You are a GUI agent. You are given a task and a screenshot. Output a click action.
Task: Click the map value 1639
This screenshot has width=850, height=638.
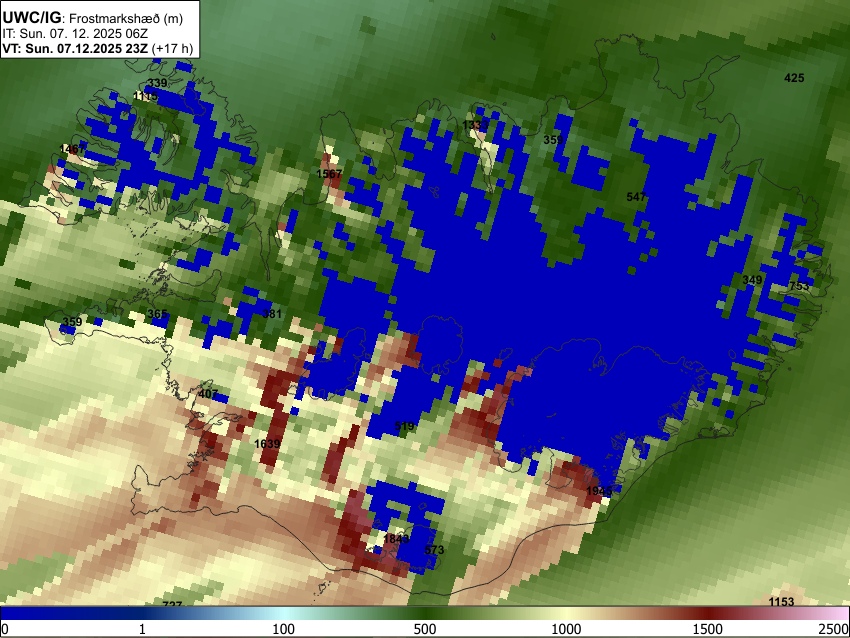coord(267,443)
